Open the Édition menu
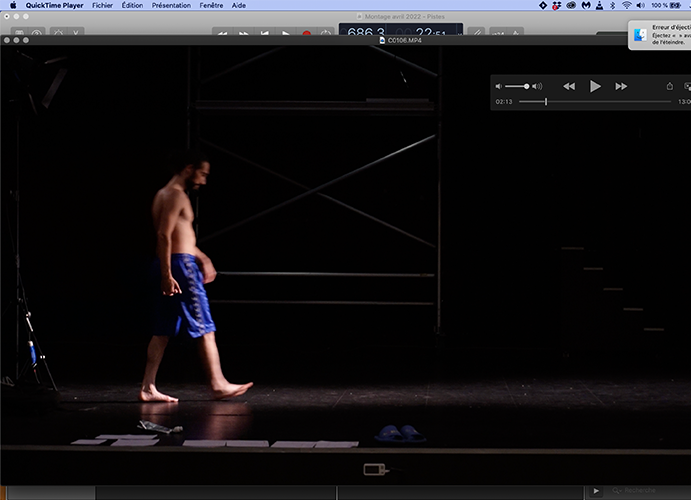 coord(132,5)
